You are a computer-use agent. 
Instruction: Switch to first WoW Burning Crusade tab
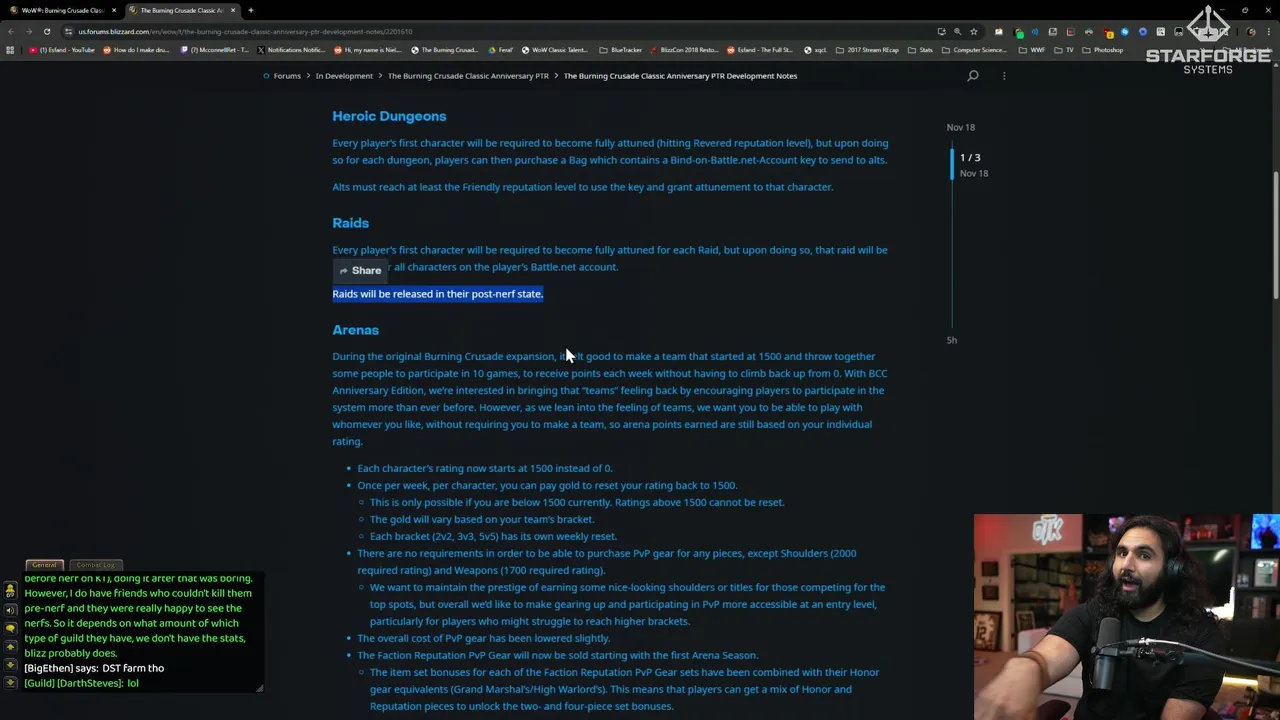(62, 10)
